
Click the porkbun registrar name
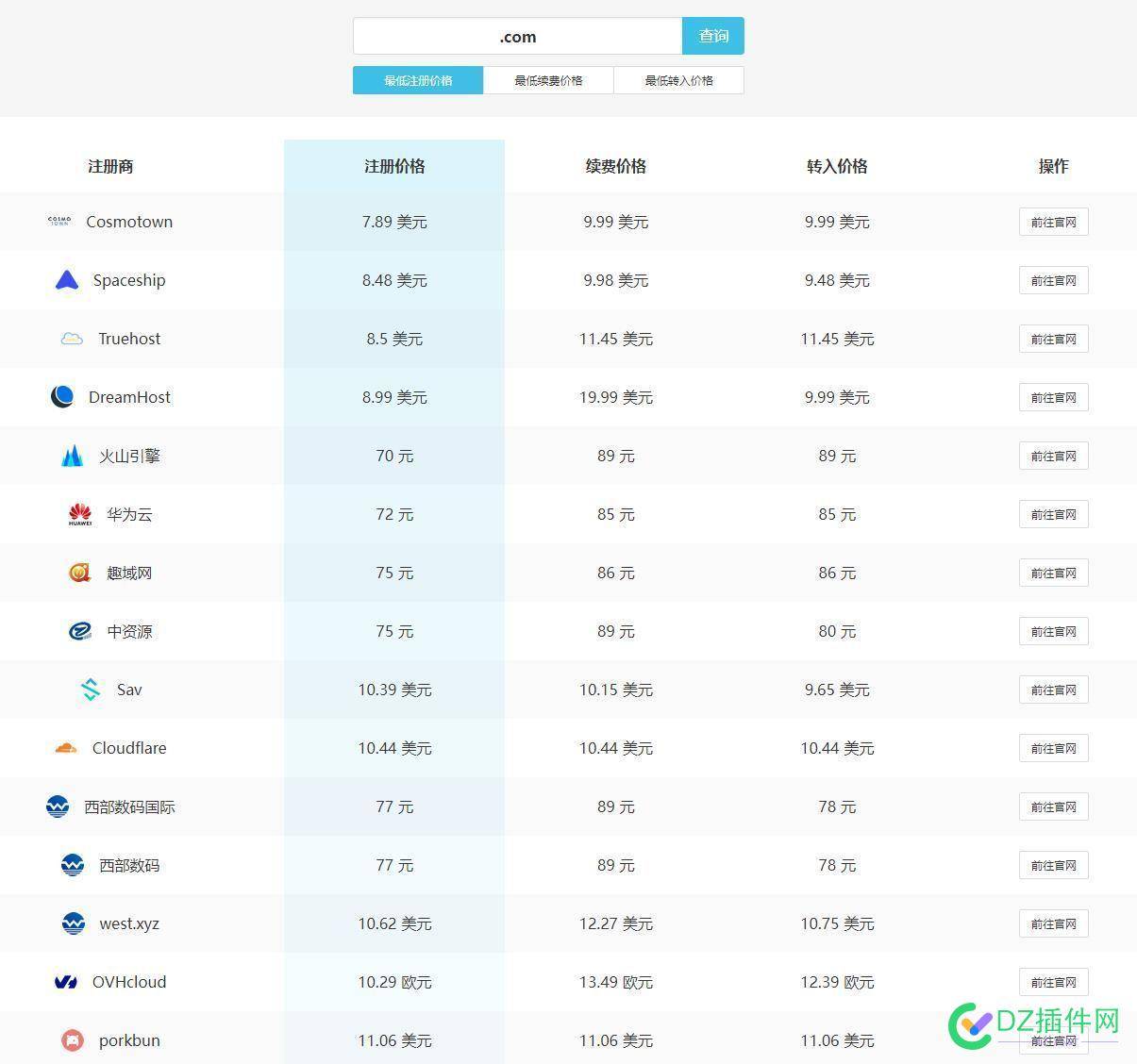(x=129, y=1040)
